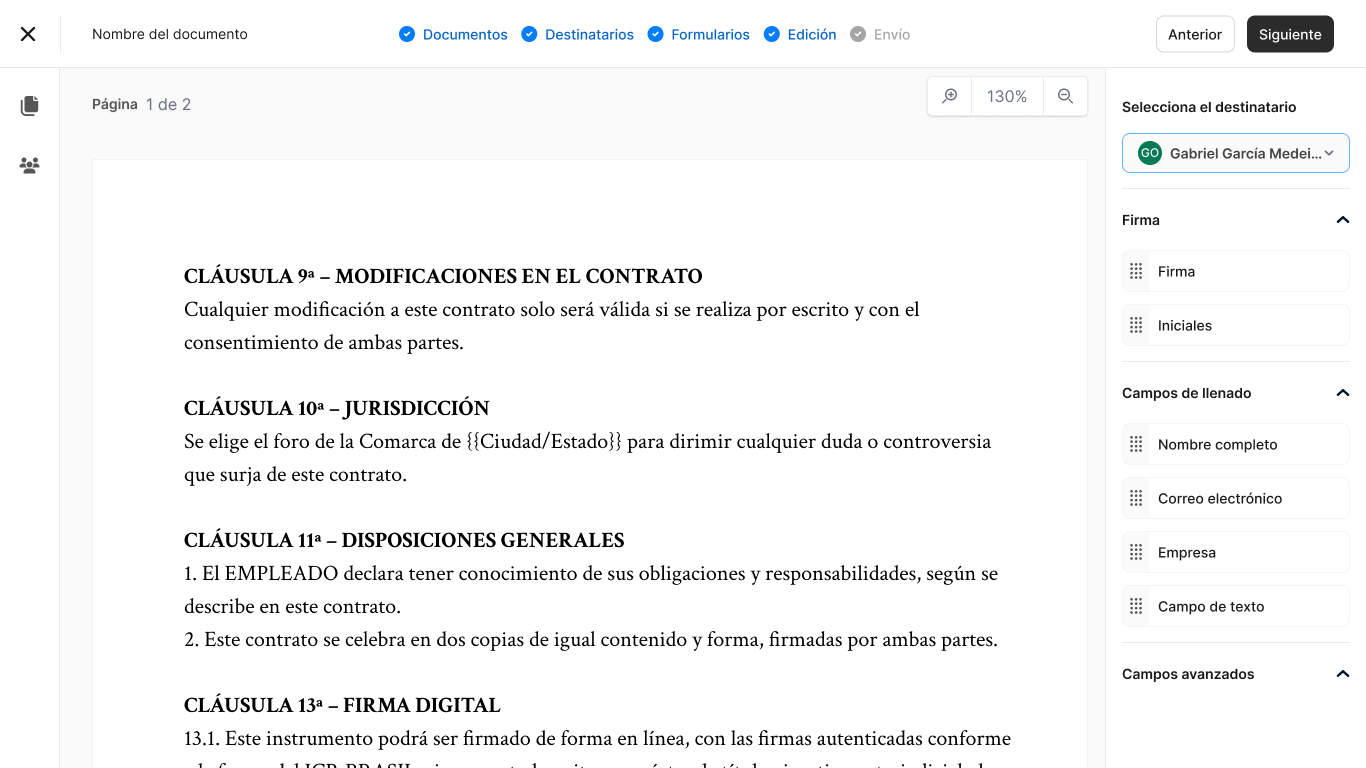Toggle the Campos avanzados section chevron
Screen dimensions: 1366x768
pos(1343,673)
